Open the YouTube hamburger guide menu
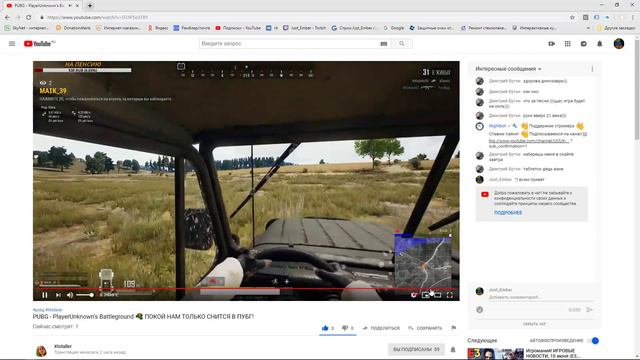The width and height of the screenshot is (640, 360). 12,44
